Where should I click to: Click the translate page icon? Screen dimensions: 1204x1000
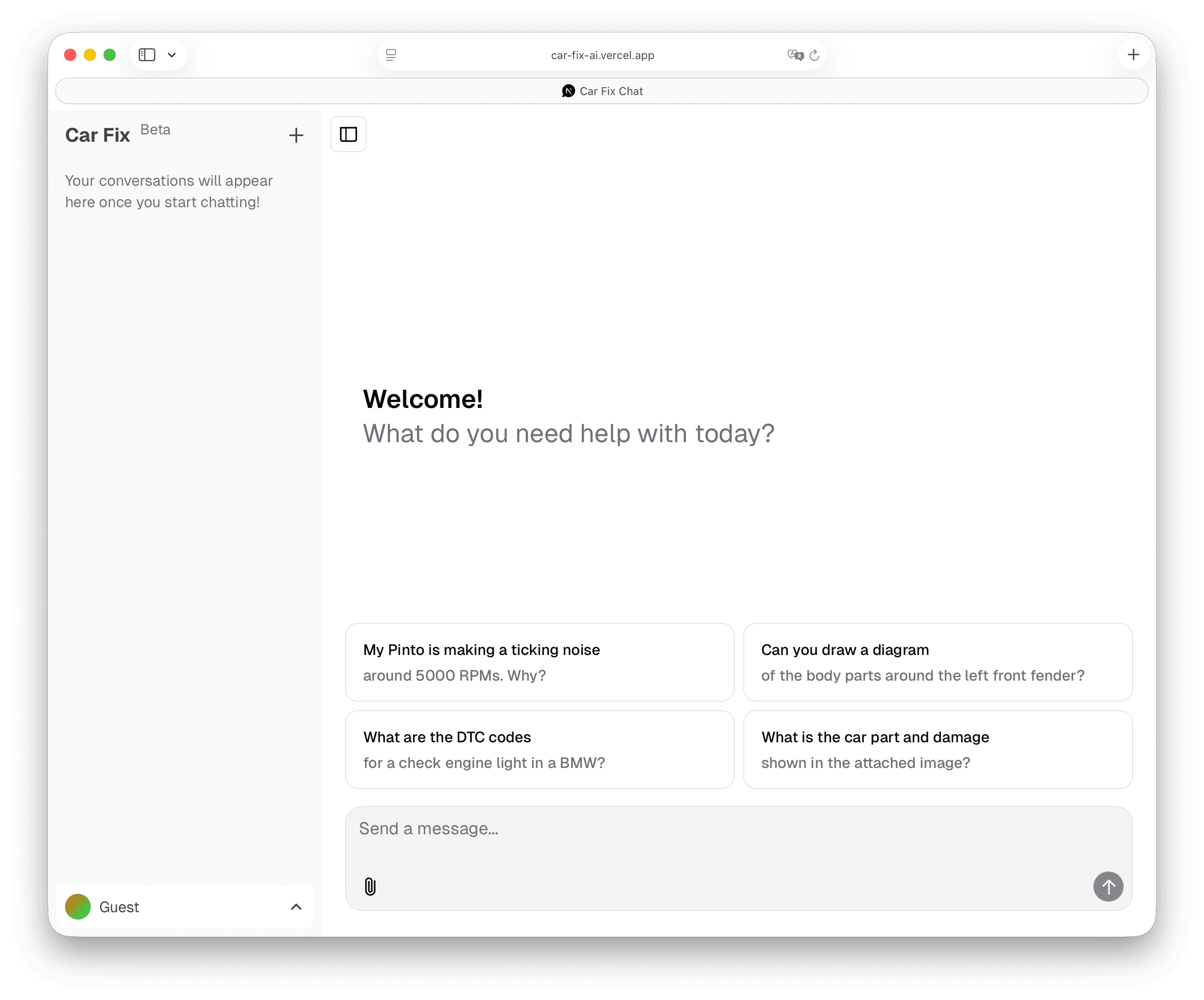click(x=795, y=55)
